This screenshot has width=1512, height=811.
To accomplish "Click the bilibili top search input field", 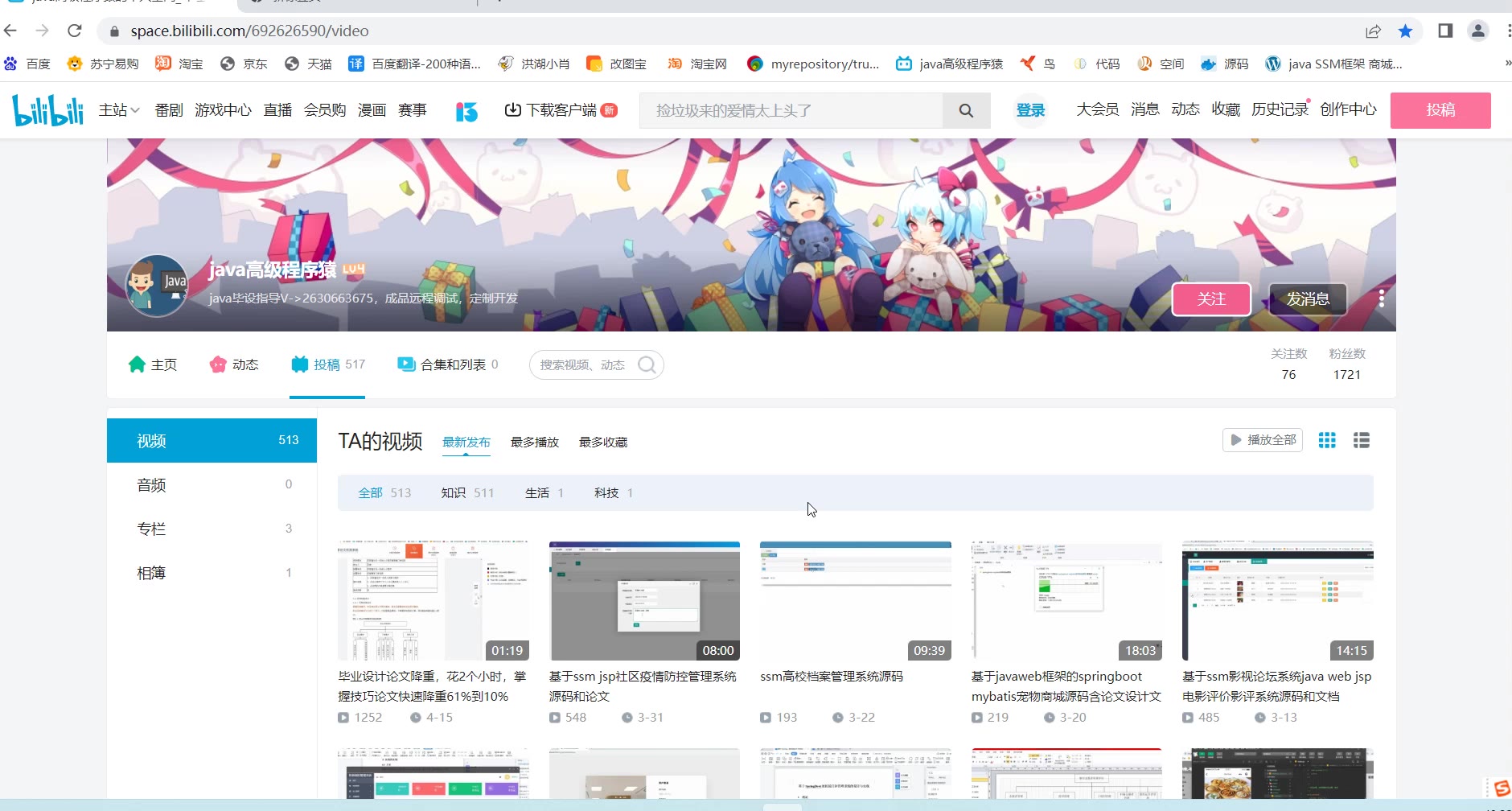I will (791, 110).
